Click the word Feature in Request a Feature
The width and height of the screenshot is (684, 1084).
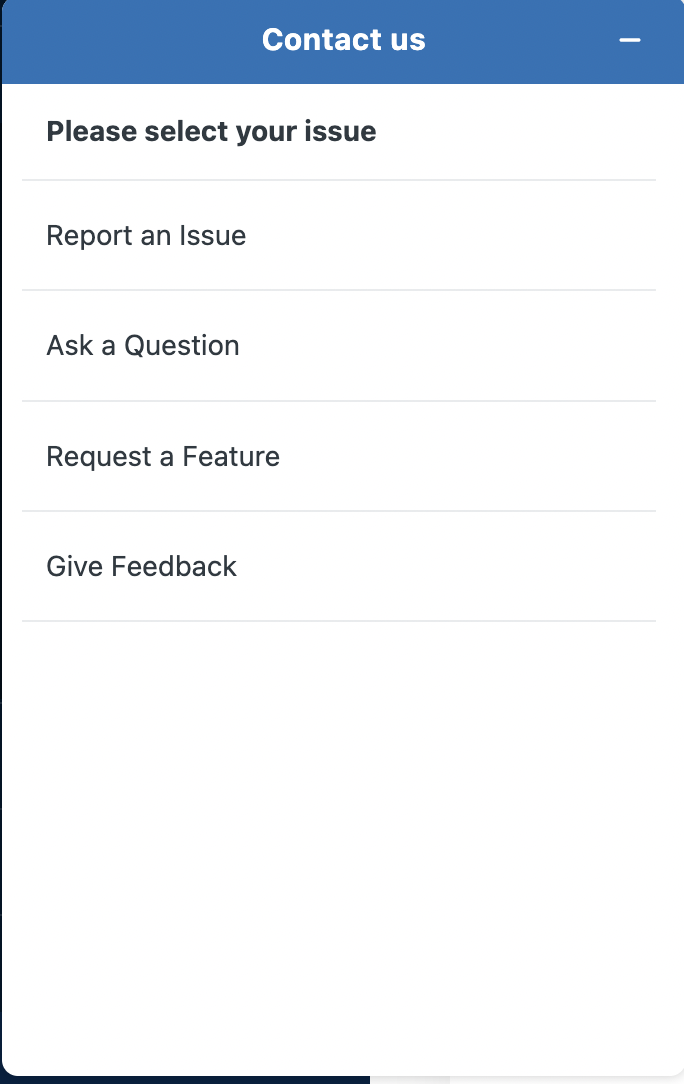[x=231, y=456]
